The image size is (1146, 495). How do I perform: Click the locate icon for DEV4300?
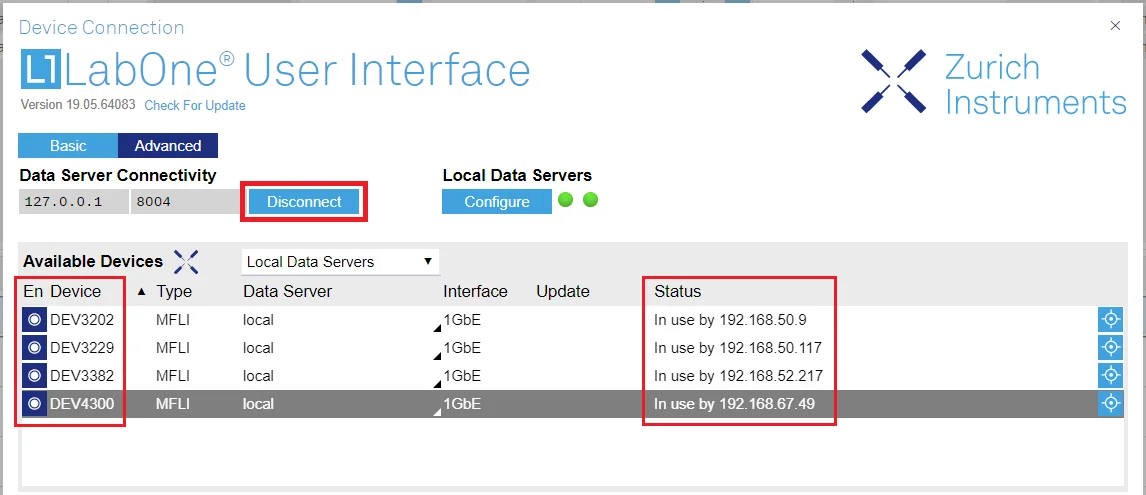[1110, 403]
